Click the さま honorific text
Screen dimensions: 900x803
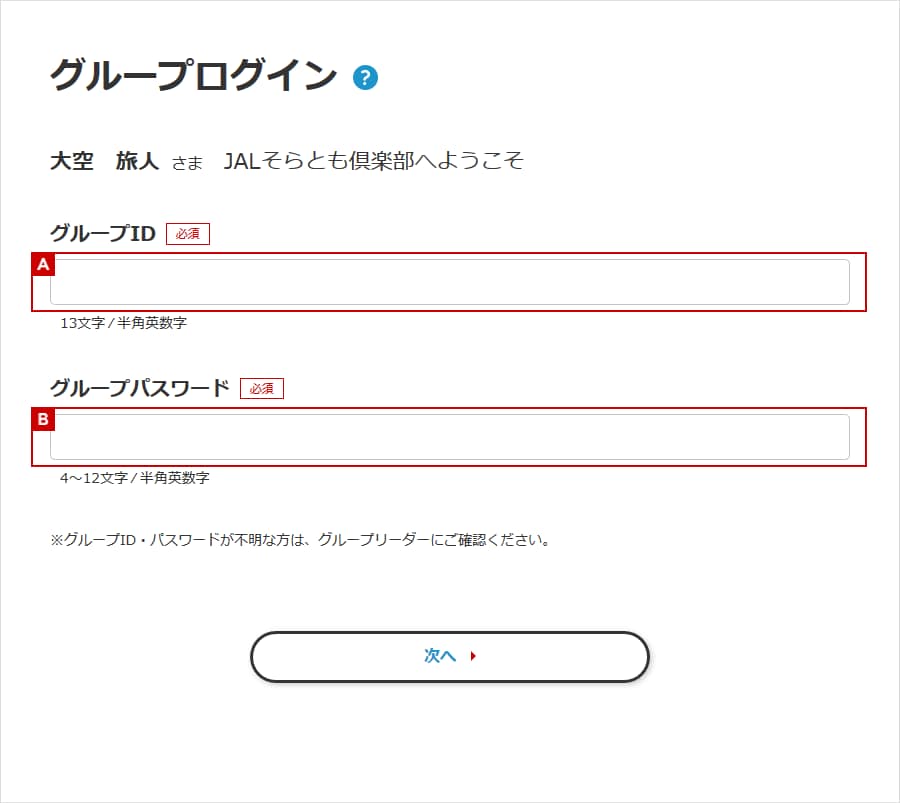click(x=187, y=162)
